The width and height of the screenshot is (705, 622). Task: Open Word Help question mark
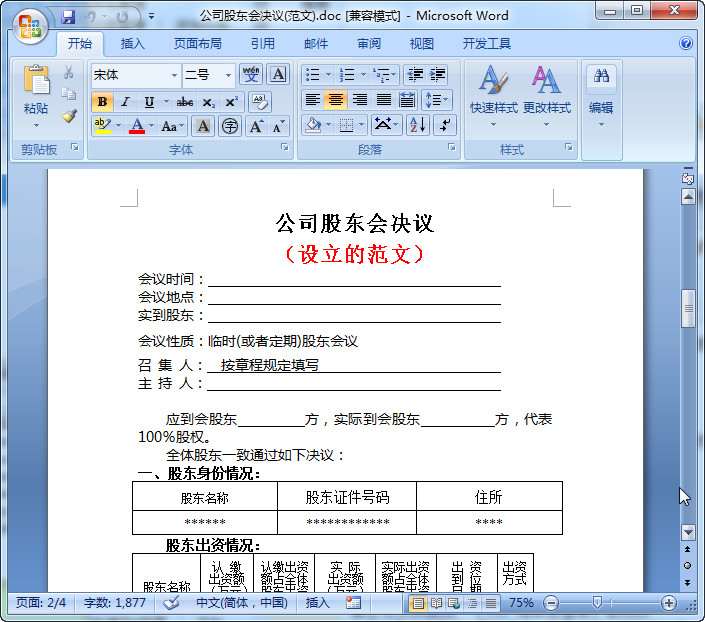click(686, 43)
